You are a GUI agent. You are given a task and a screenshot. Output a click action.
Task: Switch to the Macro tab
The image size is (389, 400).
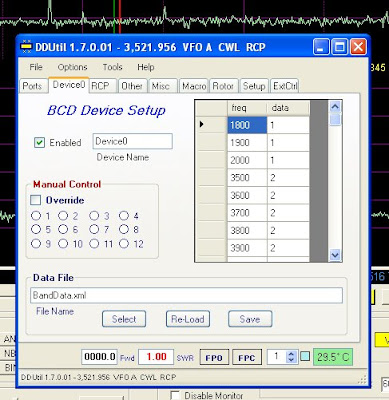click(x=194, y=86)
